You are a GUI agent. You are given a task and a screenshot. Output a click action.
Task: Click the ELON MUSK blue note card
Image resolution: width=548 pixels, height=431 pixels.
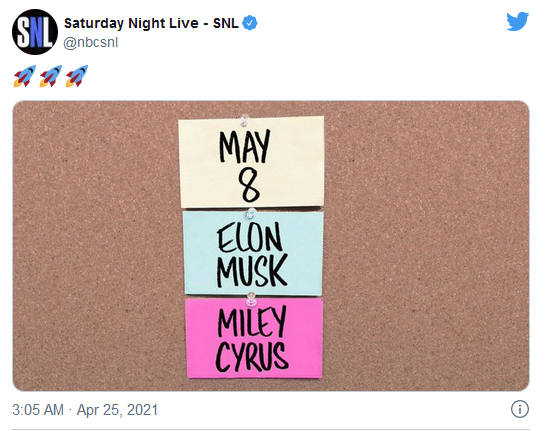[253, 253]
